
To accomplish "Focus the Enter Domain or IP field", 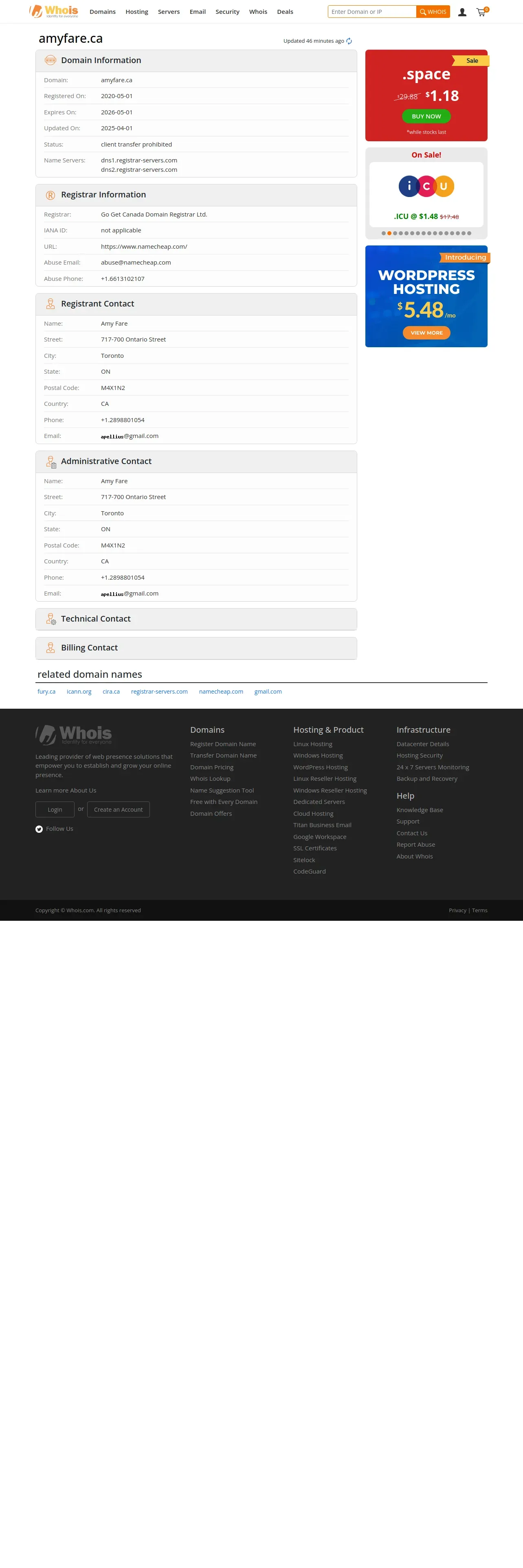I will (x=372, y=11).
